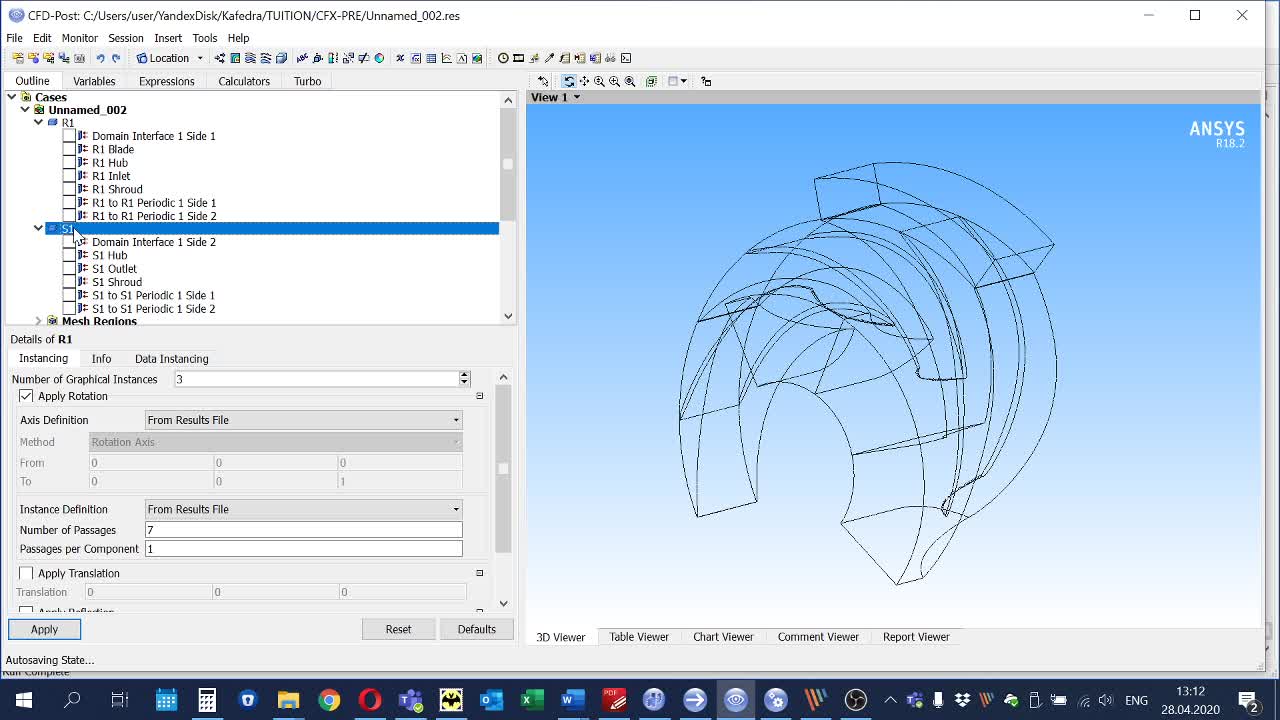Screen dimensions: 1280x720
Task: Check the R1 Shroud visibility box
Action: pos(69,189)
